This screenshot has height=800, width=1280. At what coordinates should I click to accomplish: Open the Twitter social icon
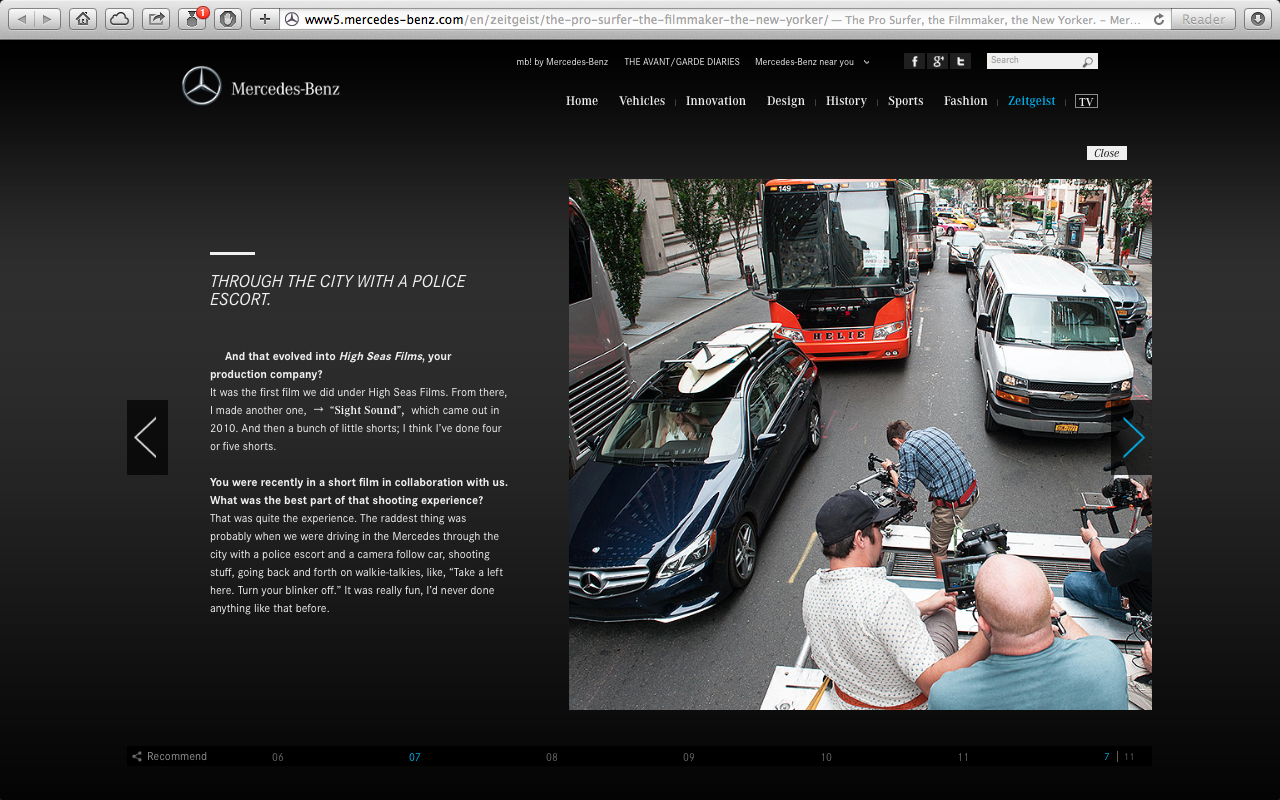(x=960, y=61)
